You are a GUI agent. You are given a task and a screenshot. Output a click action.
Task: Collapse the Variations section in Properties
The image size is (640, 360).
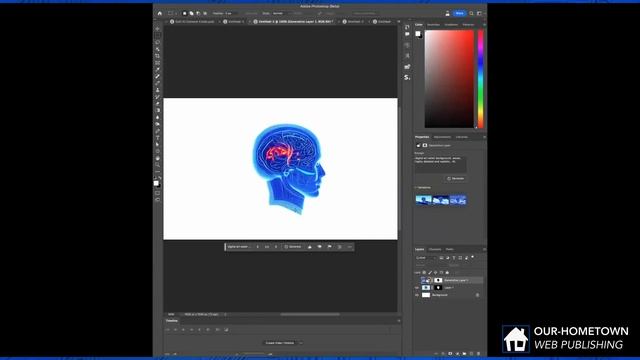tap(416, 188)
